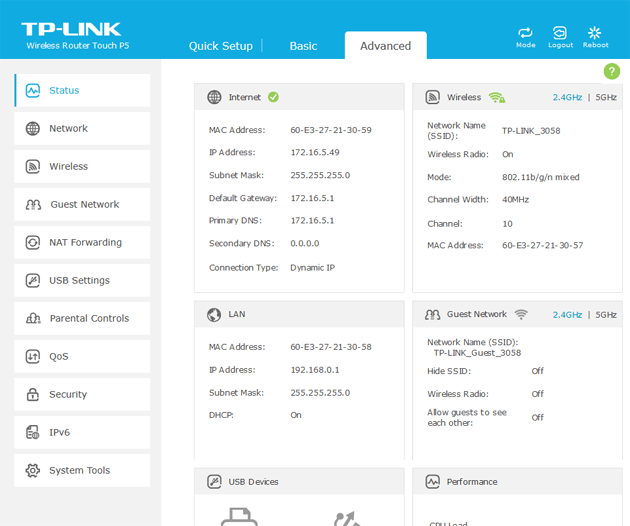Click the Wireless panel header icon
Screen dimensions: 630x526
pyautogui.click(x=433, y=97)
